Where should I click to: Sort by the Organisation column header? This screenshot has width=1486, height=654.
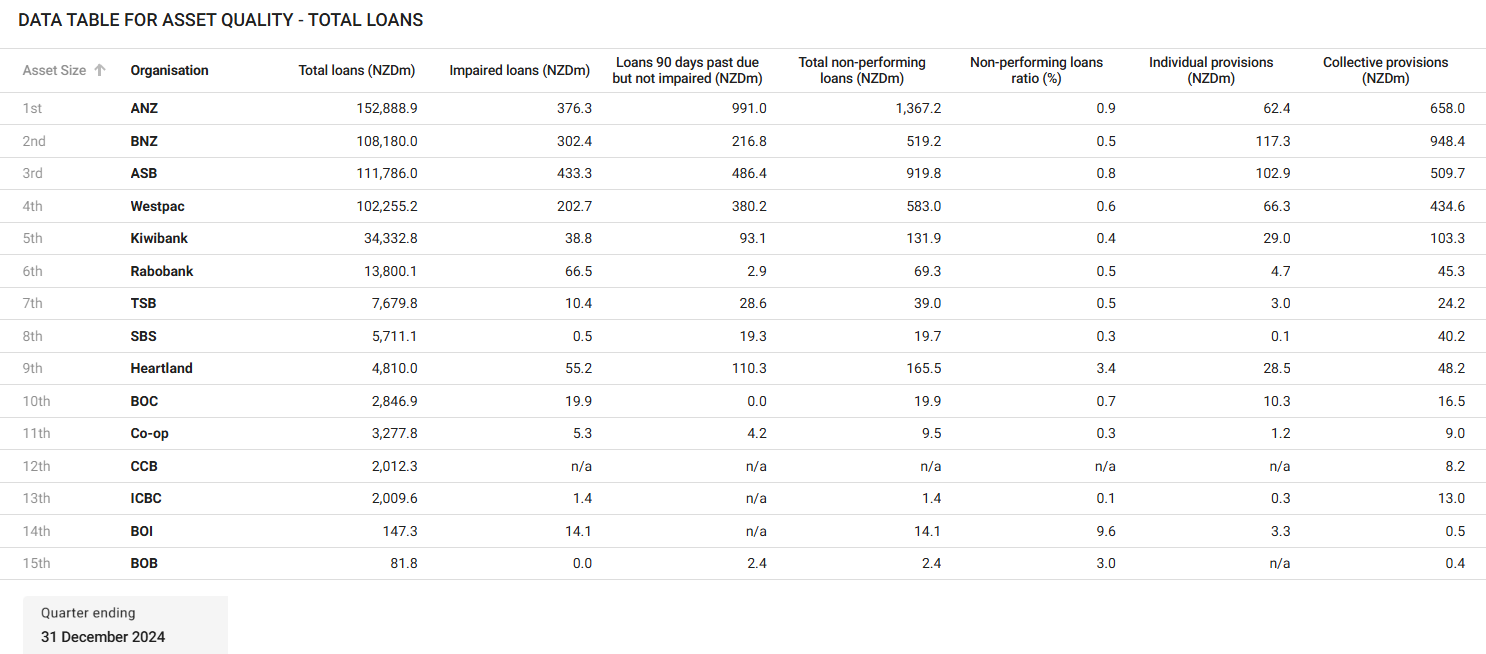(x=169, y=70)
